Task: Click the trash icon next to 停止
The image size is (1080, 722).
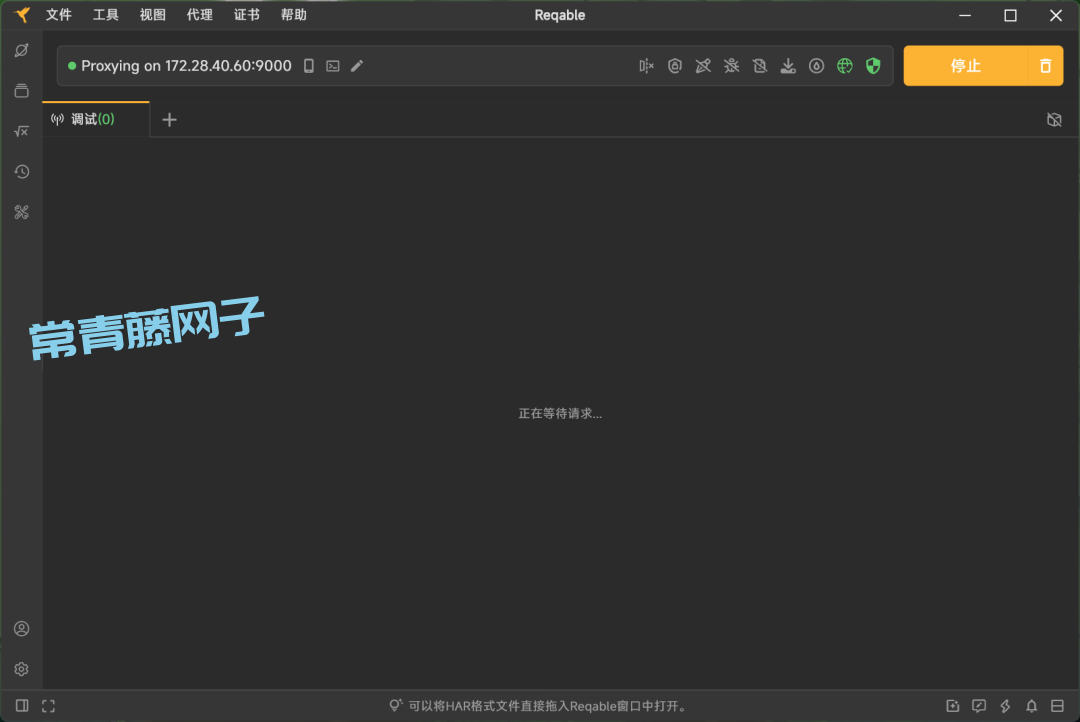Action: click(1045, 65)
